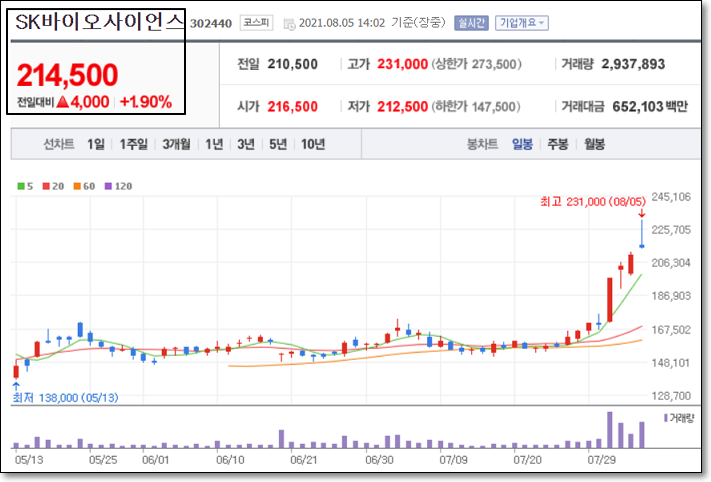
Task: Click the purple 120-day moving average swatch
Action: tap(108, 186)
